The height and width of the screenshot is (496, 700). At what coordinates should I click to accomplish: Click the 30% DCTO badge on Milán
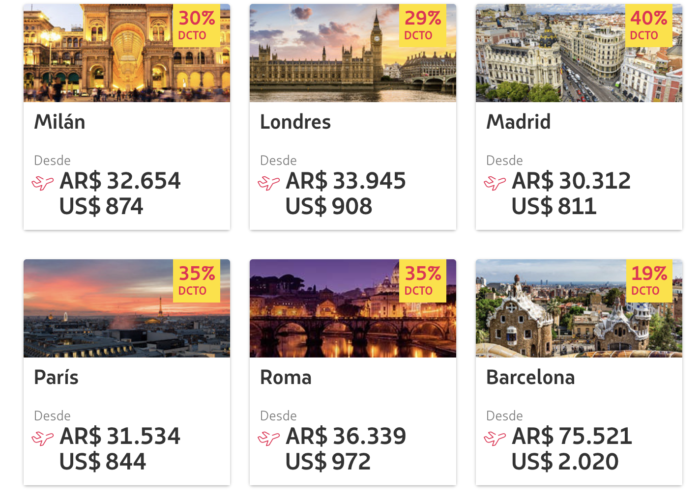[196, 25]
